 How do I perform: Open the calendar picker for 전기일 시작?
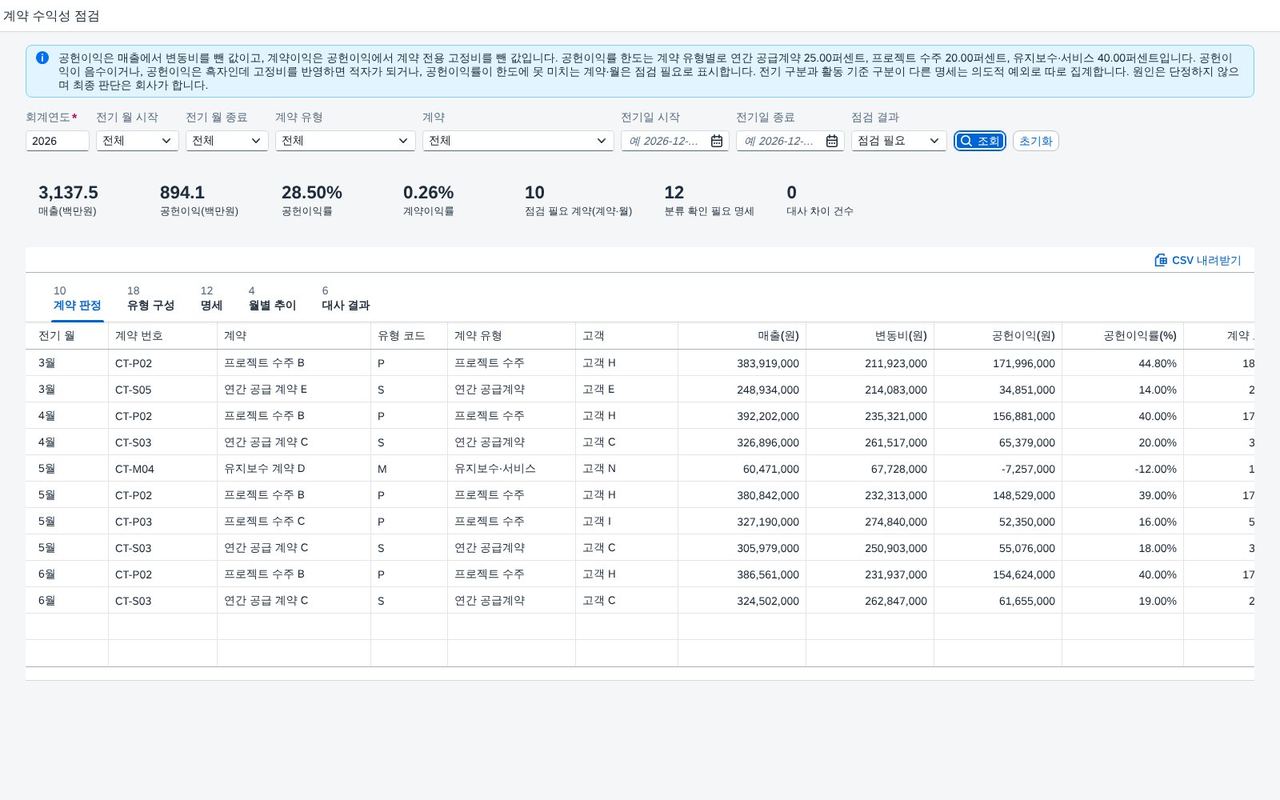(x=716, y=141)
